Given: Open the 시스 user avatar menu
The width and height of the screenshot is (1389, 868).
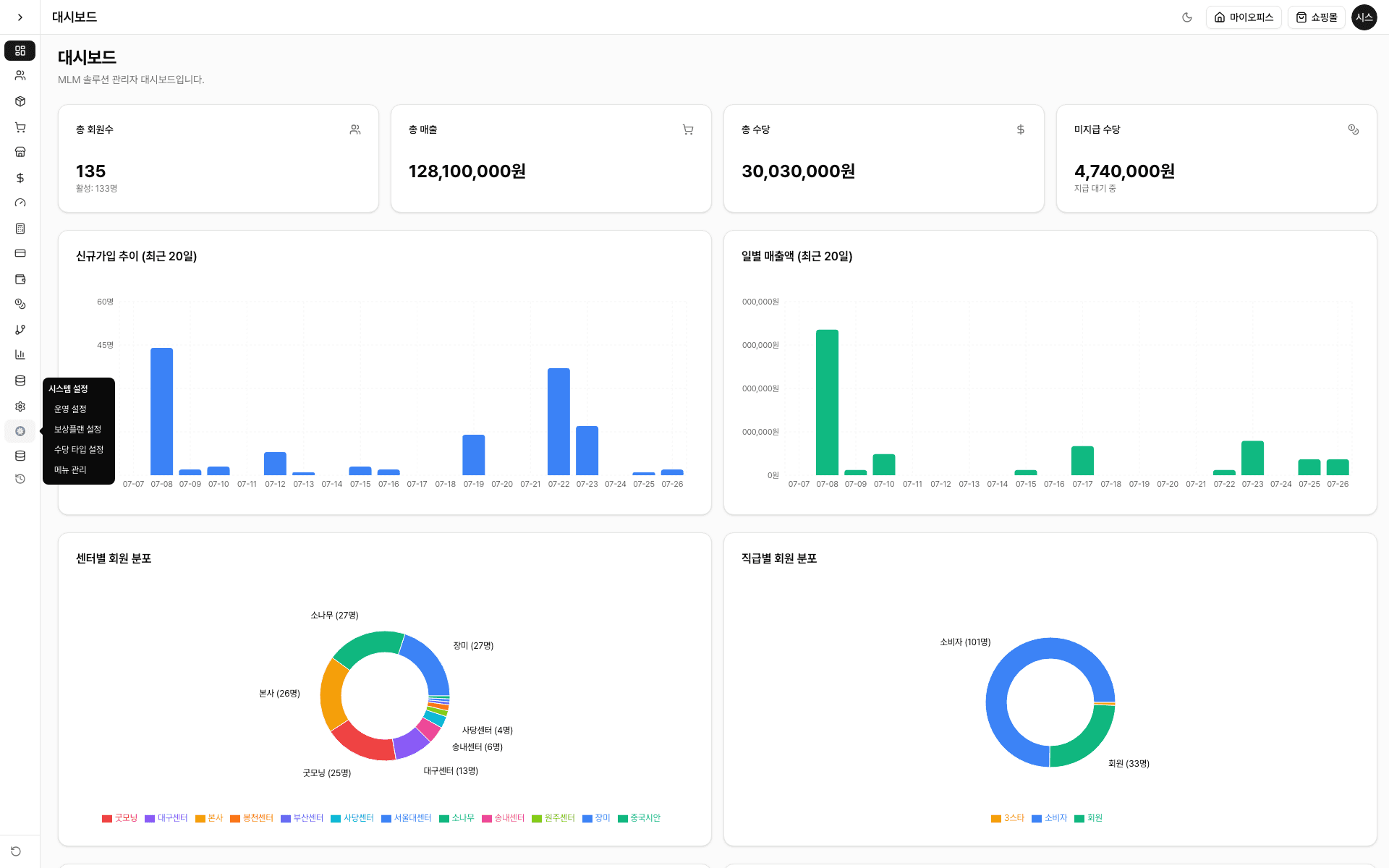Looking at the screenshot, I should [1364, 17].
